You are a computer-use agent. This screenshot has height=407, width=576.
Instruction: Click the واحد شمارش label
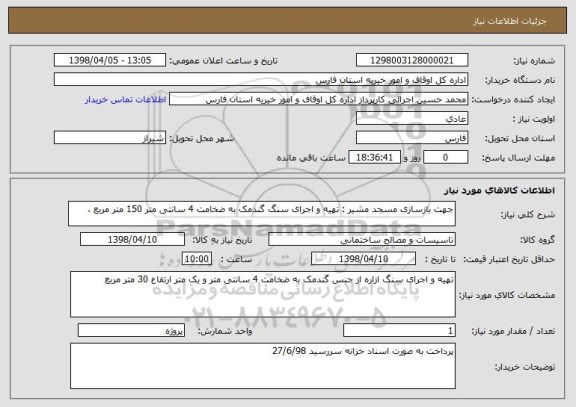point(225,331)
